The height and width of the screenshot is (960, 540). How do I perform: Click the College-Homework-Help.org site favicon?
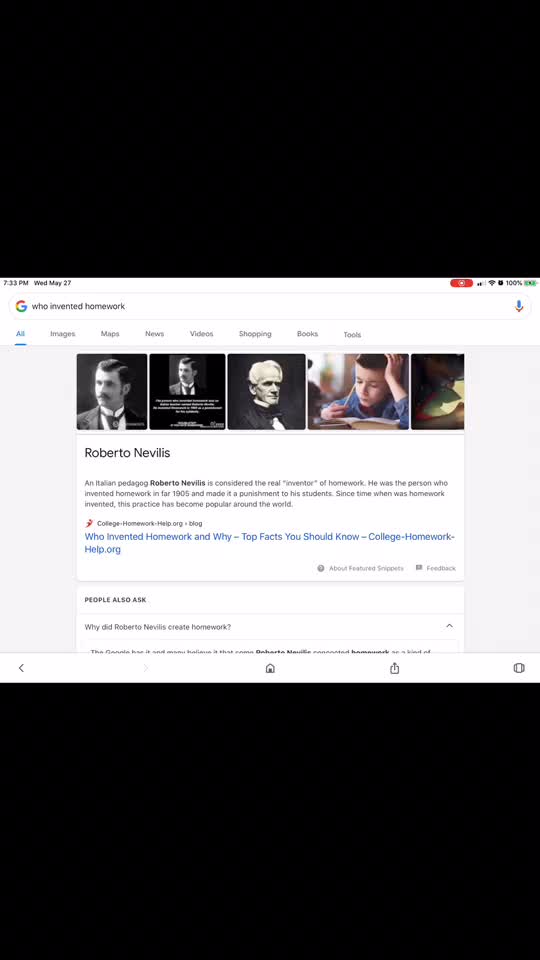pos(89,523)
